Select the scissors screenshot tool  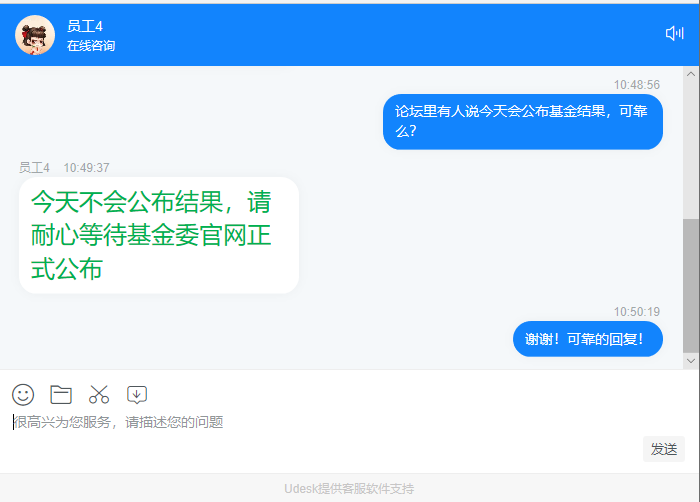point(99,395)
